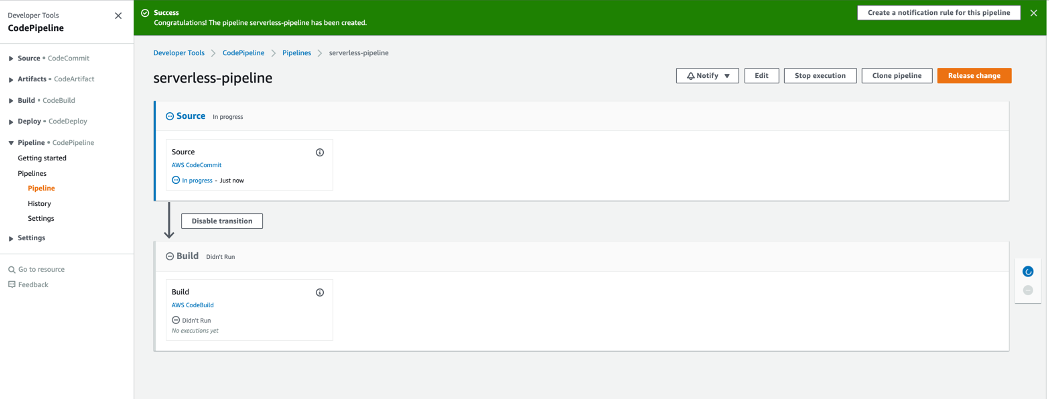Open the Notify dropdown menu
The image size is (1050, 400).
click(707, 76)
